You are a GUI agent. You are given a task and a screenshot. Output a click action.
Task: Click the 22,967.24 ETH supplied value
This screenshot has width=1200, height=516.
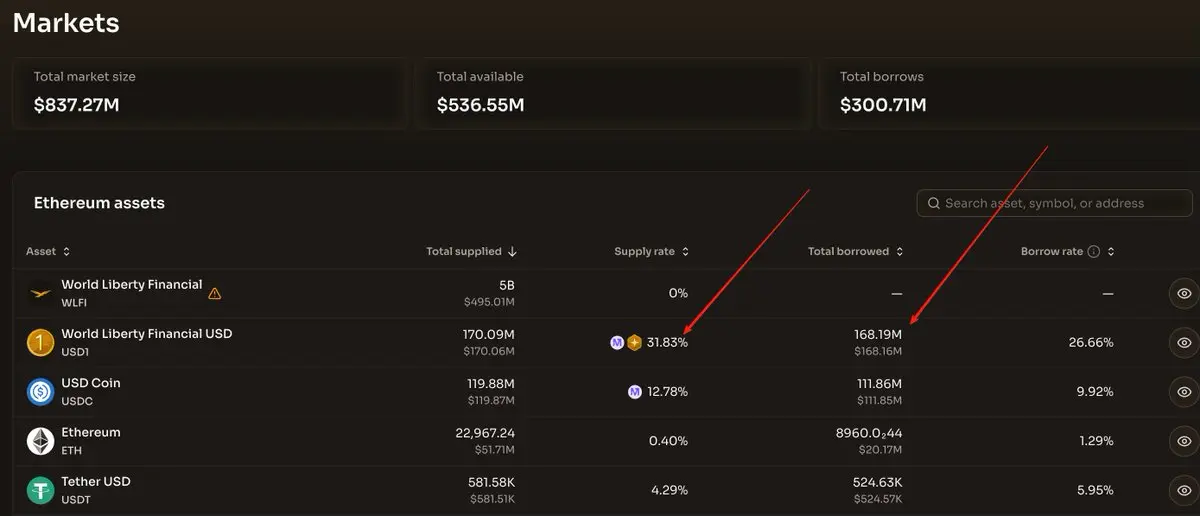point(485,433)
